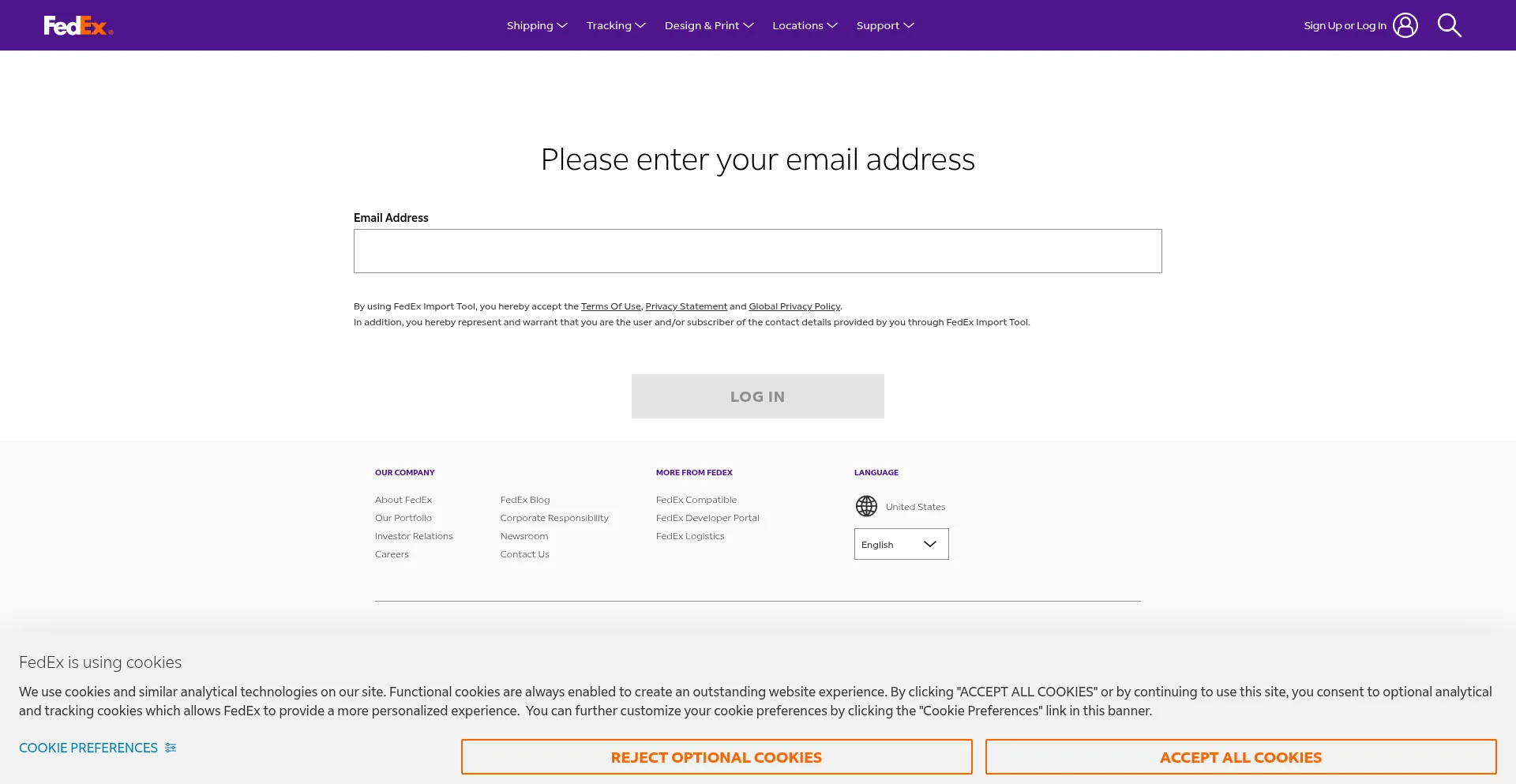
Task: Expand the Tracking menu
Action: click(616, 25)
